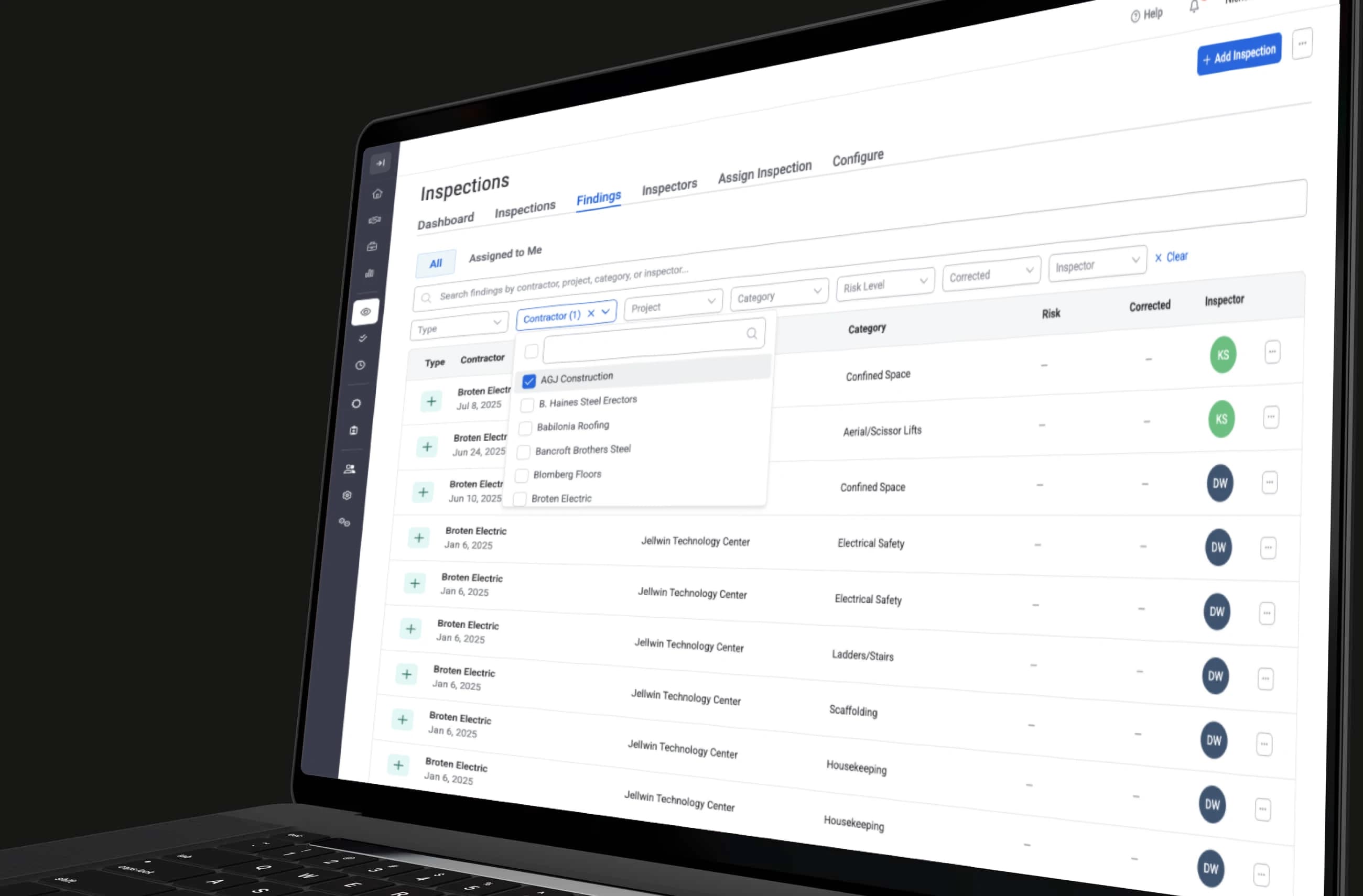Open the more menu for the Aerial/Scissor Lifts row
The image size is (1363, 896).
click(1271, 417)
